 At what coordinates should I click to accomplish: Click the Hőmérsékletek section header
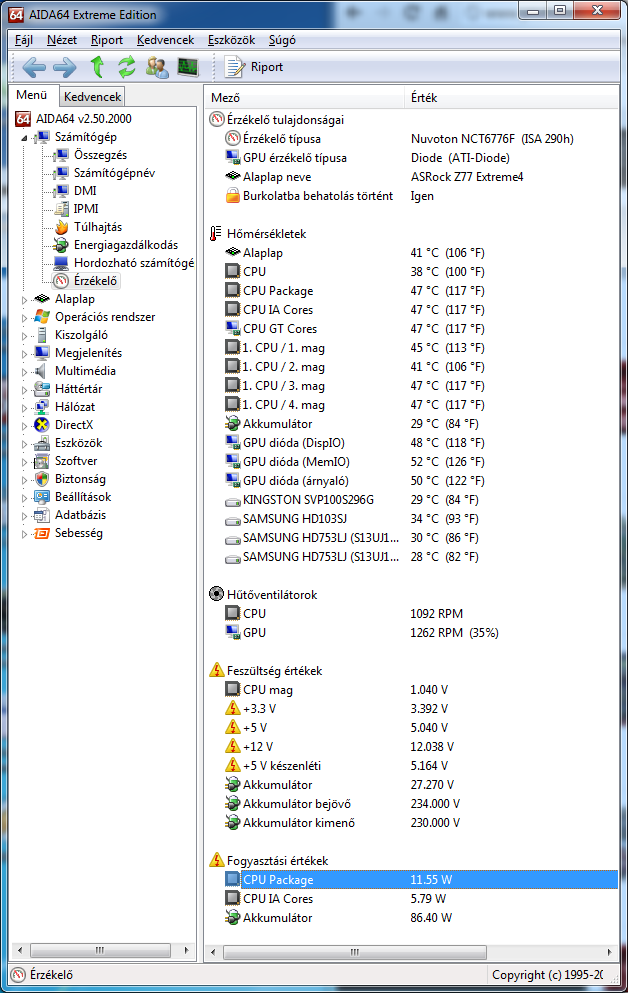(267, 234)
